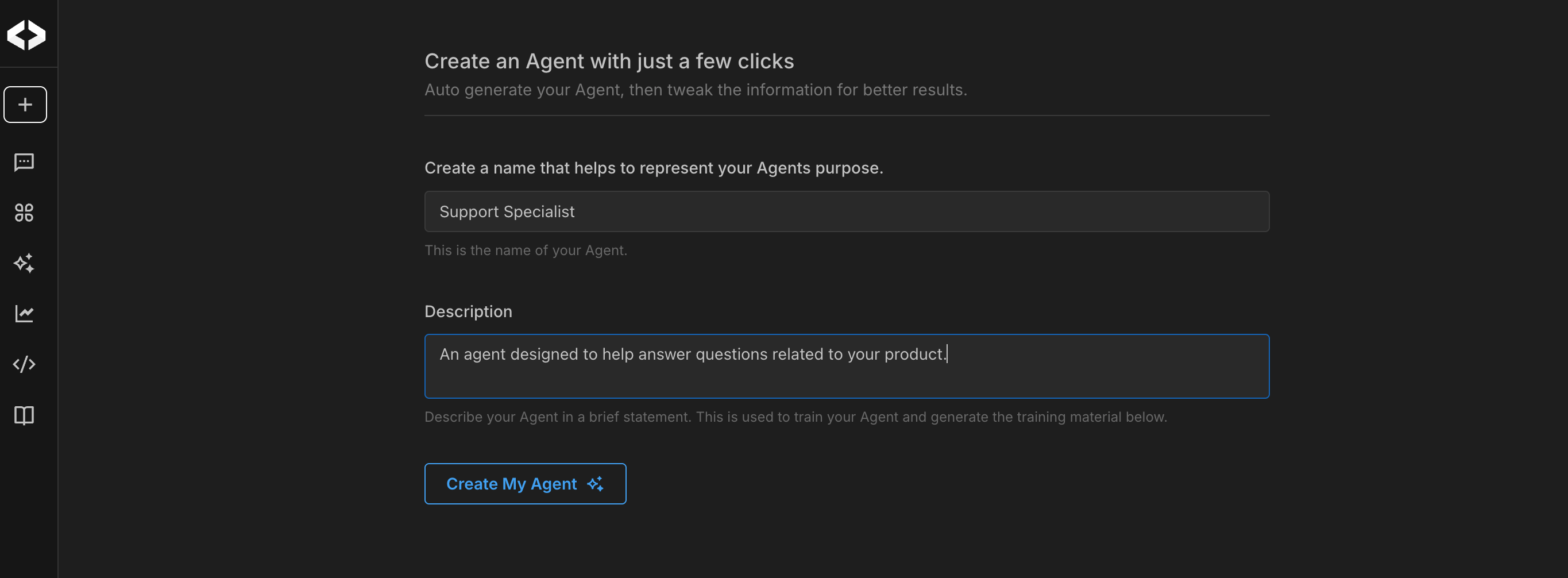Viewport: 1568px width, 578px height.
Task: Click the Description field label
Action: click(x=468, y=311)
